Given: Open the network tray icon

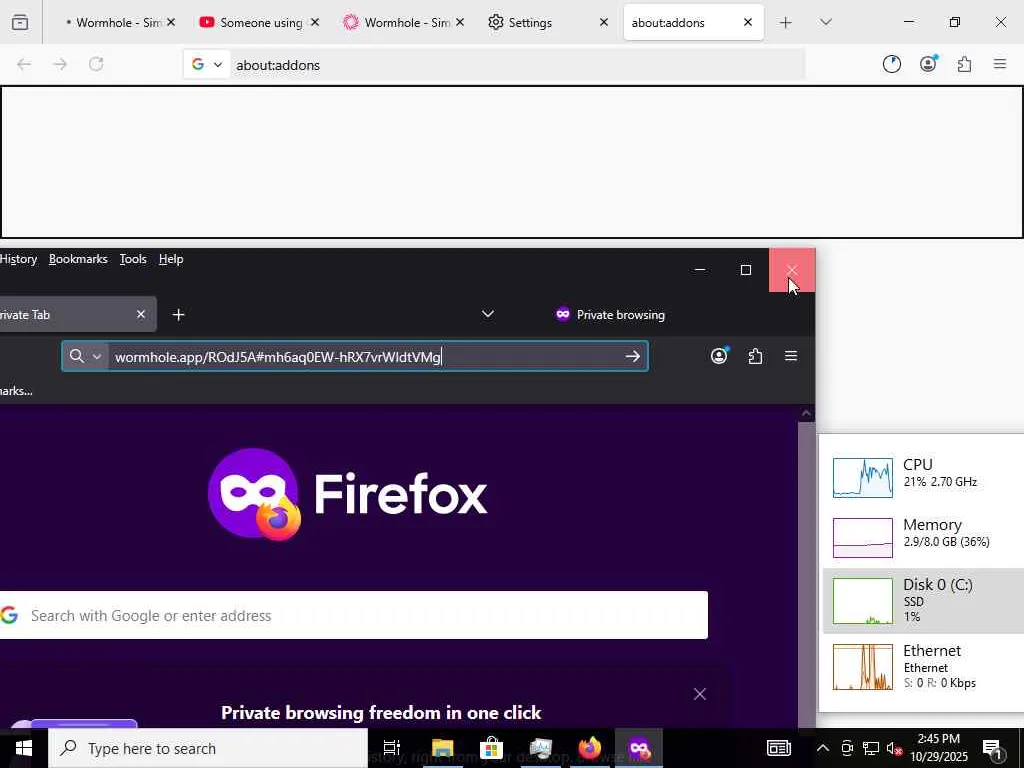Looking at the screenshot, I should (871, 748).
